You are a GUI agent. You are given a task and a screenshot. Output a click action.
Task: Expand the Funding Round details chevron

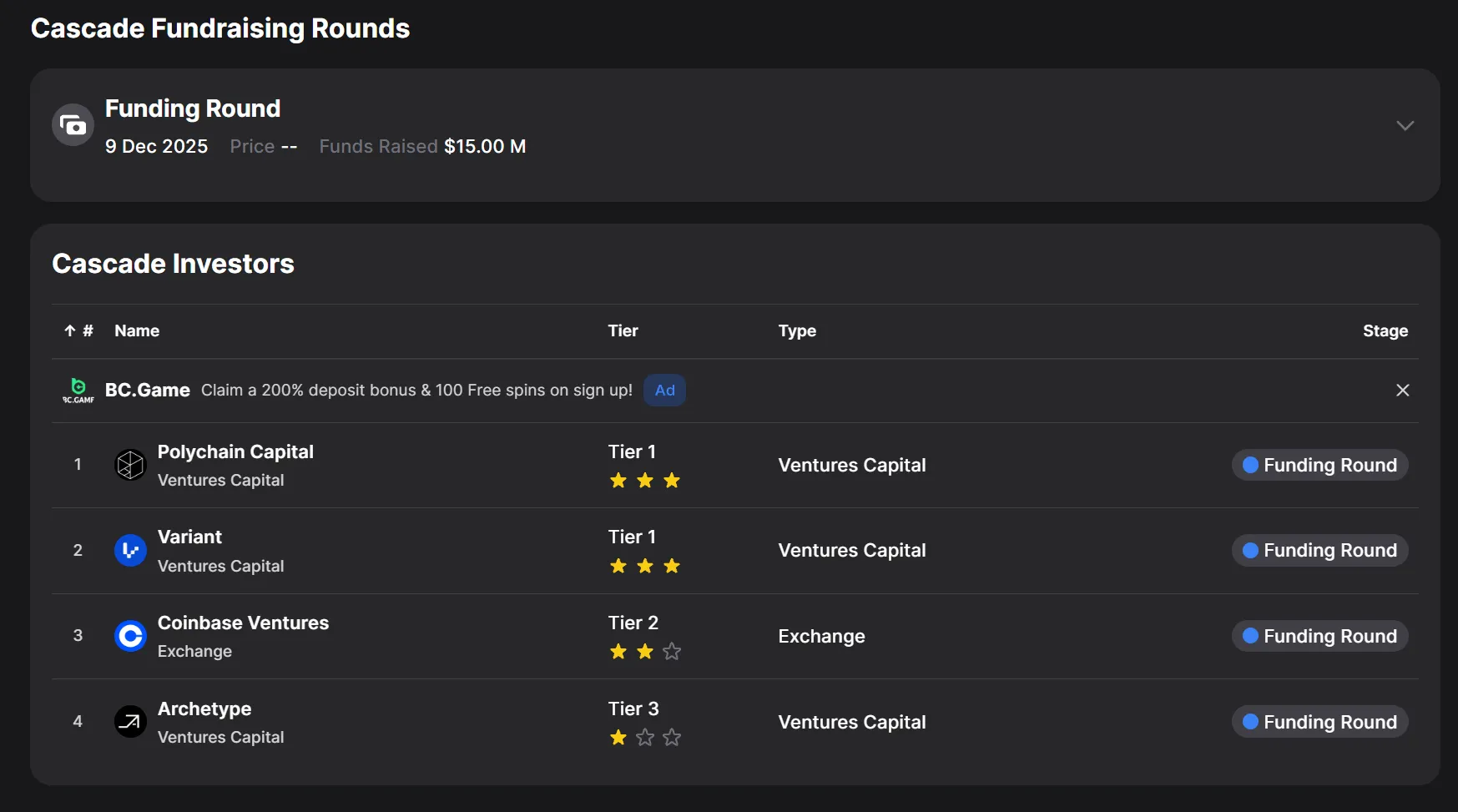pyautogui.click(x=1405, y=126)
